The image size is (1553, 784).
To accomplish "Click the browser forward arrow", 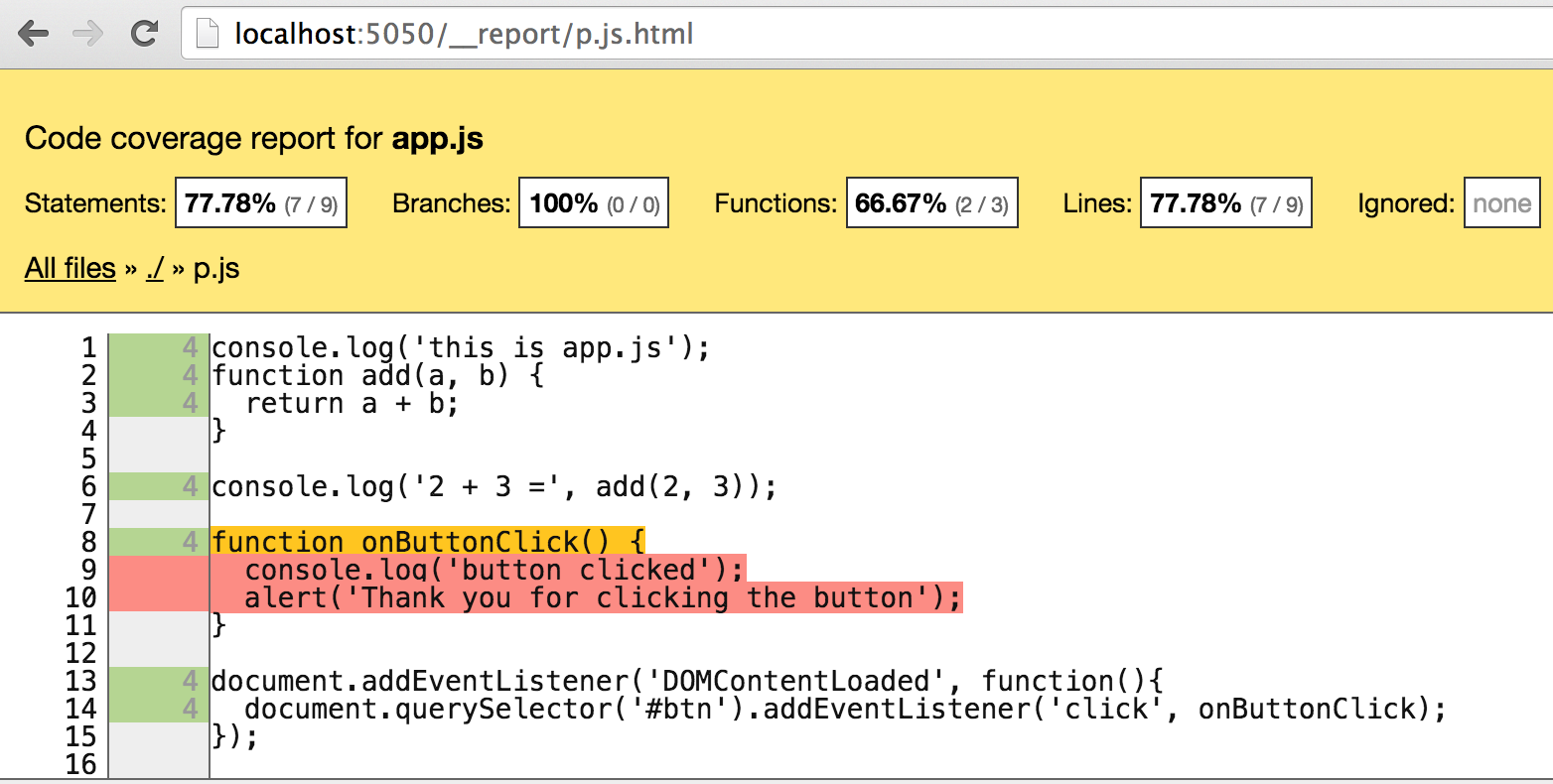I will coord(88,34).
